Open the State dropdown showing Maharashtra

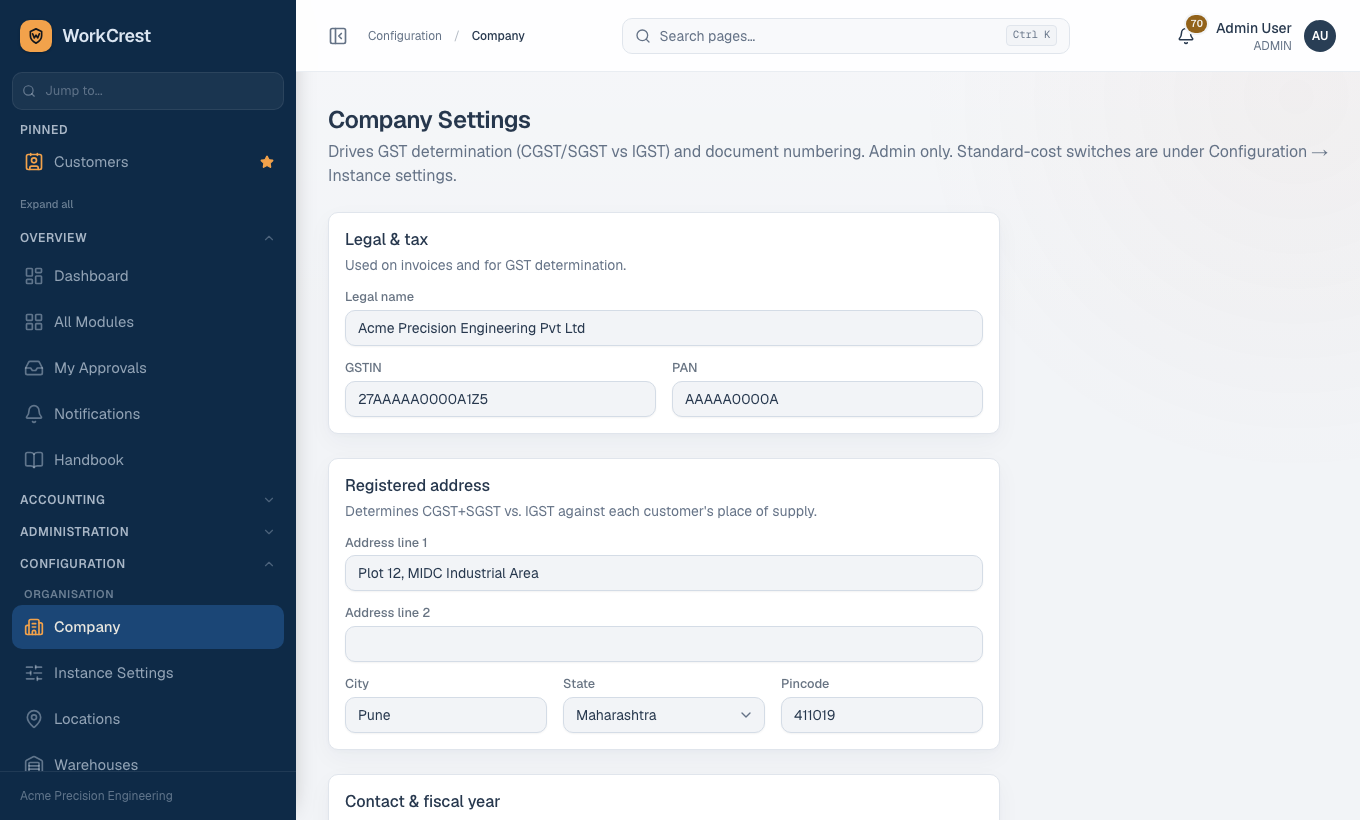click(x=664, y=715)
